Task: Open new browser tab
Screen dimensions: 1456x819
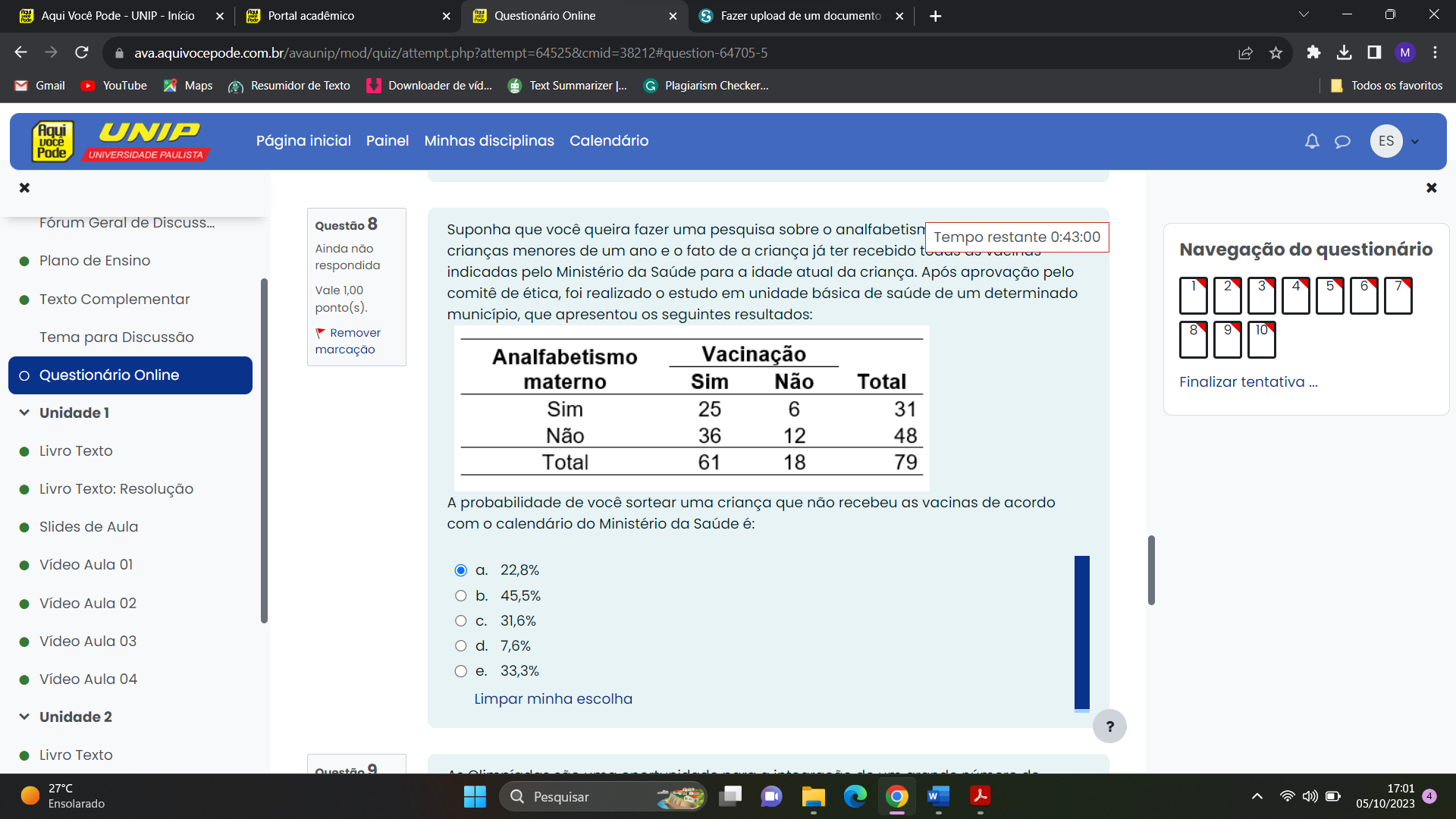Action: 935,16
